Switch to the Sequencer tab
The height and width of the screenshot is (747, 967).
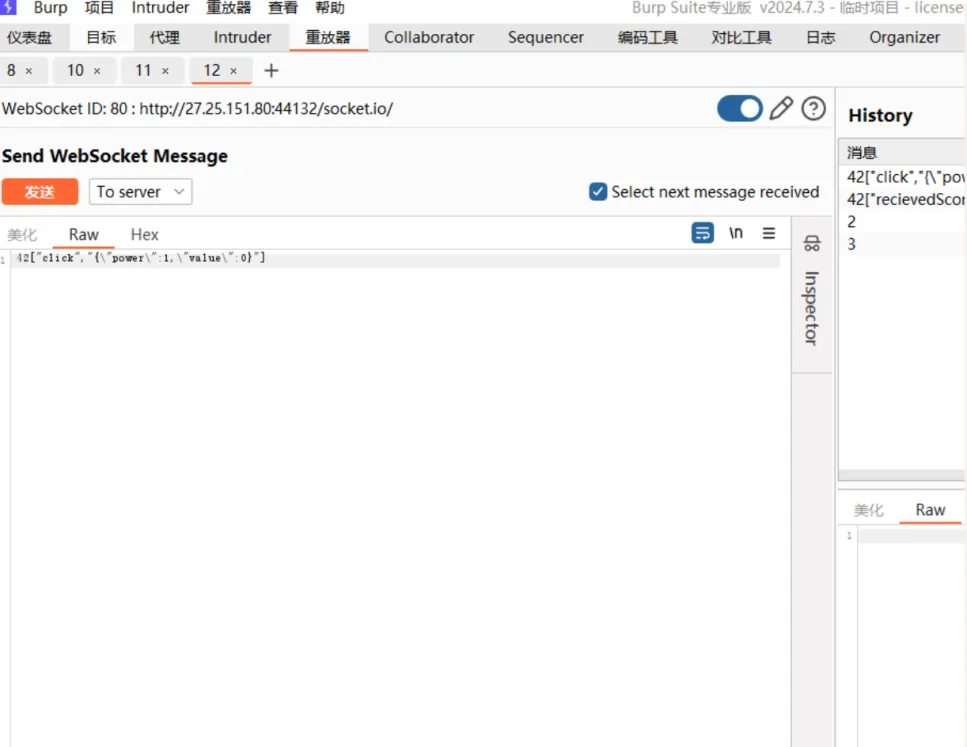(546, 38)
